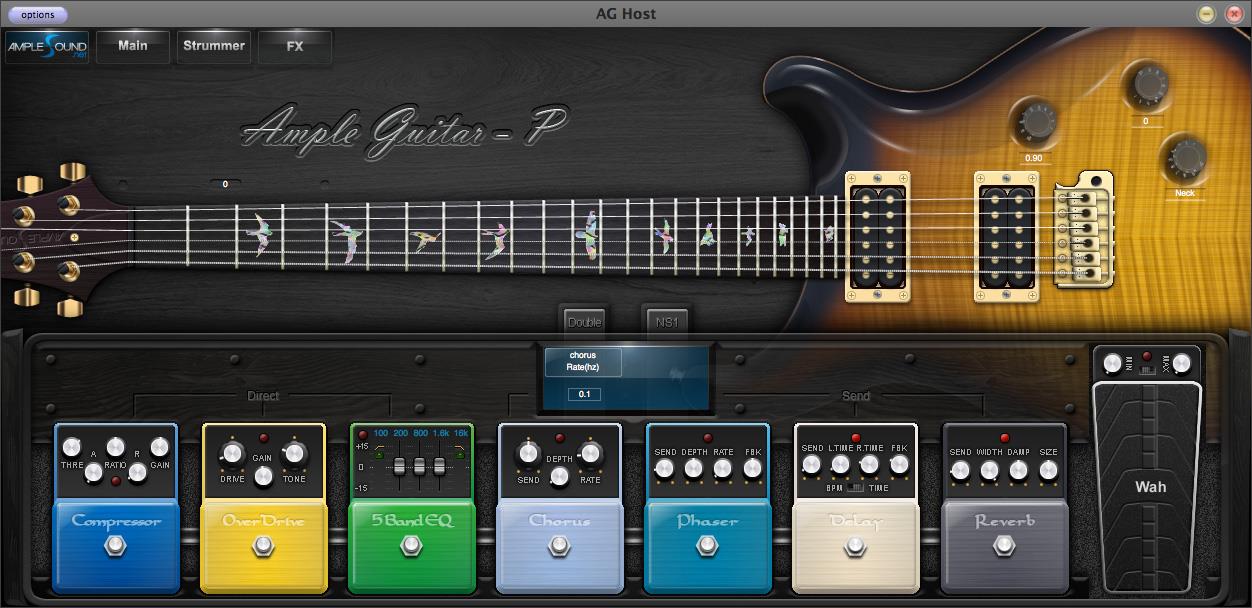The height and width of the screenshot is (608, 1252).
Task: Enable the Delay pedal footswitch
Action: (x=855, y=546)
